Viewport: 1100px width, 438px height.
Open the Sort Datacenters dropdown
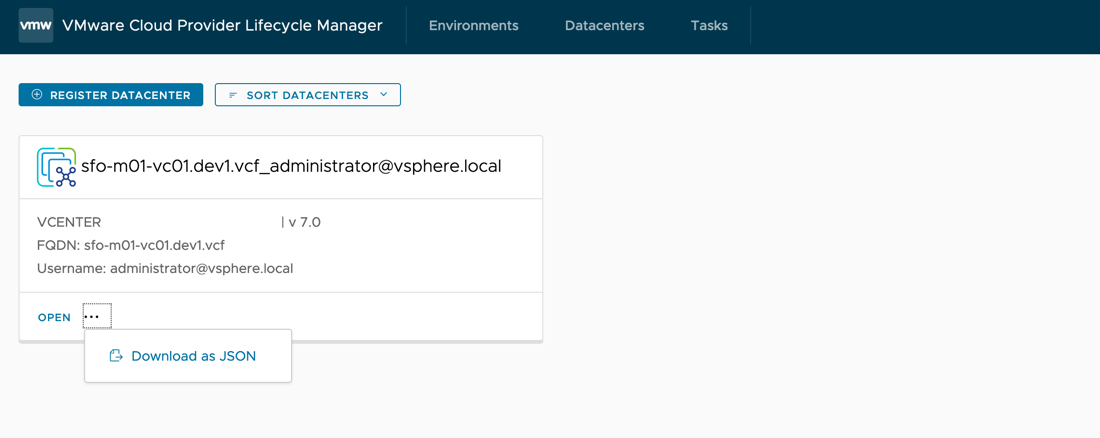[x=307, y=95]
